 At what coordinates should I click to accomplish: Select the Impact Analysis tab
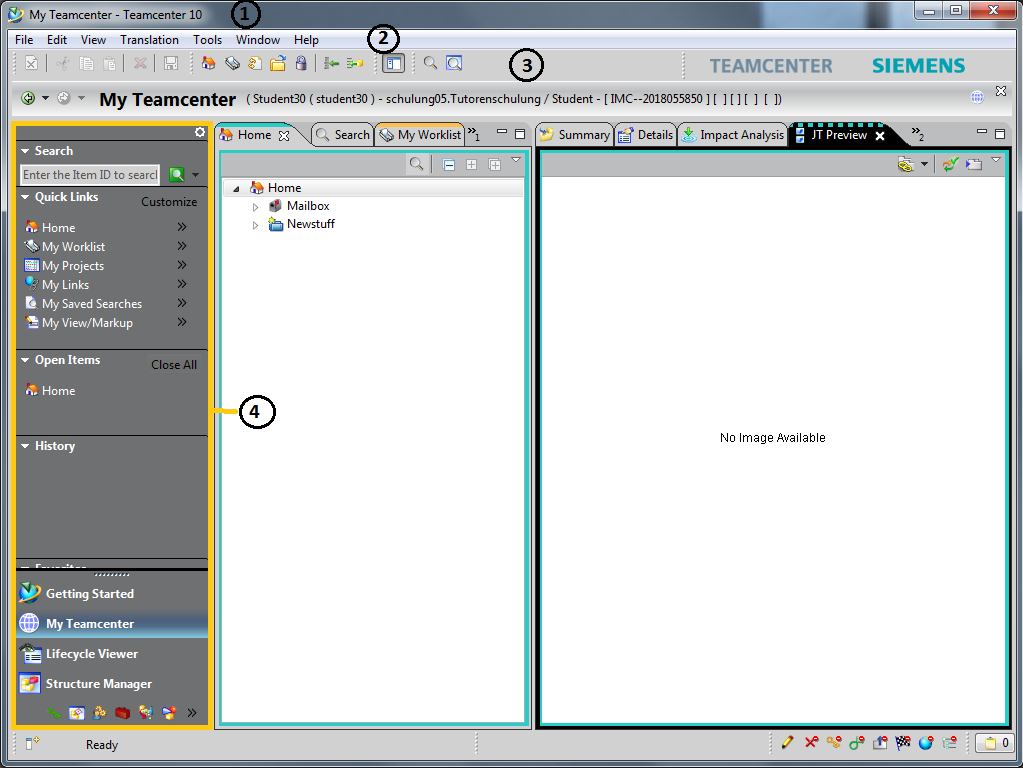coord(732,135)
